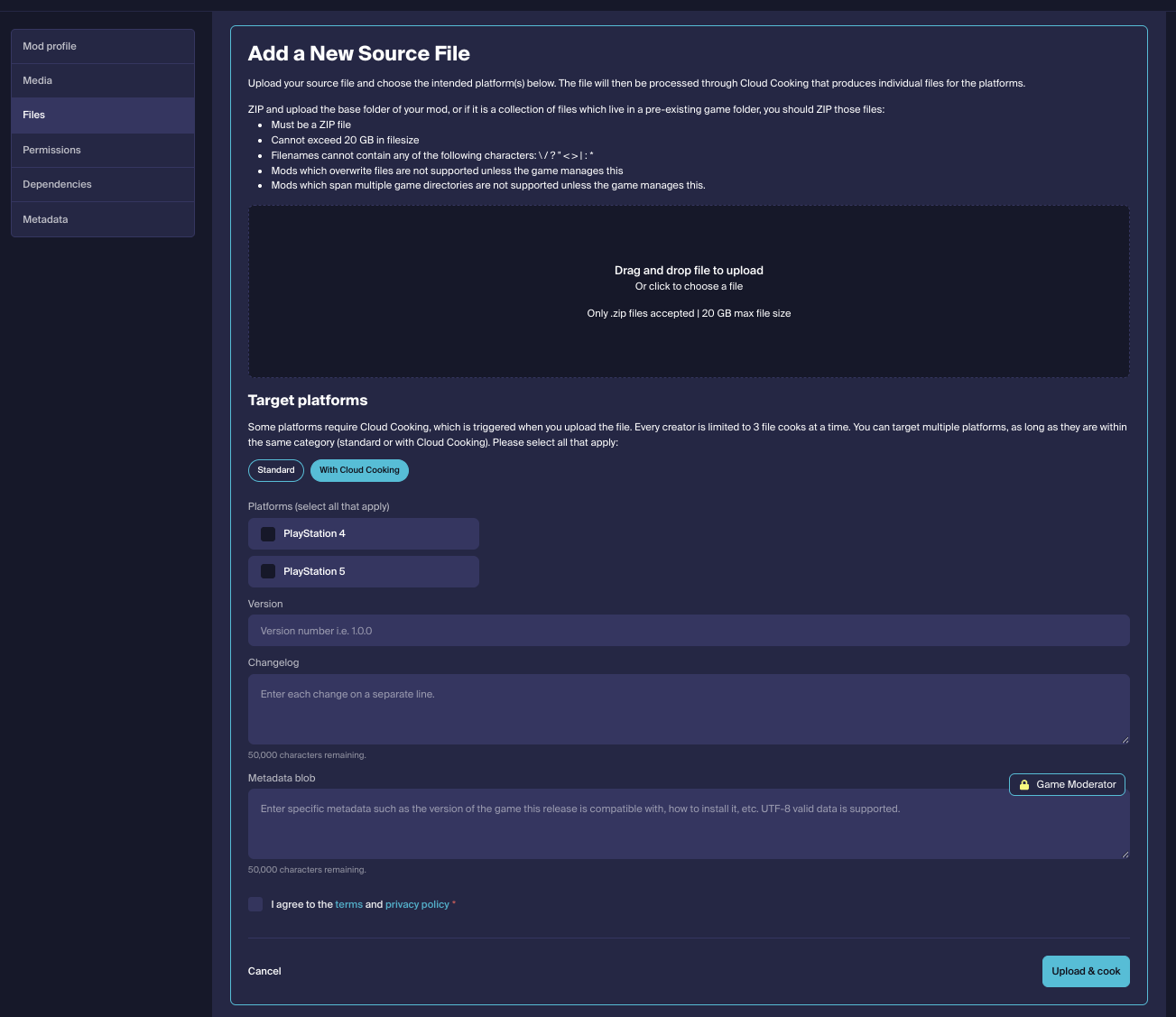The image size is (1176, 1017).
Task: Select the With Cloud Cooking category
Action: click(359, 470)
